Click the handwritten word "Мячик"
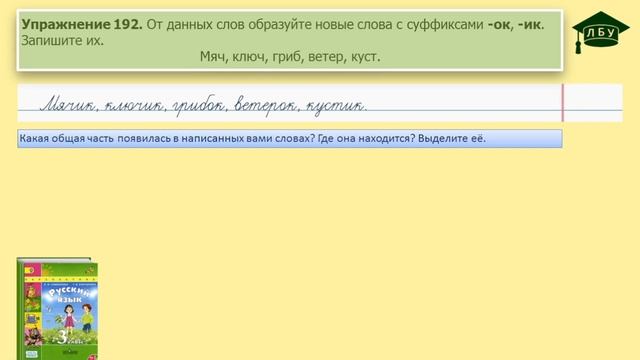The height and width of the screenshot is (360, 640). tap(67, 104)
